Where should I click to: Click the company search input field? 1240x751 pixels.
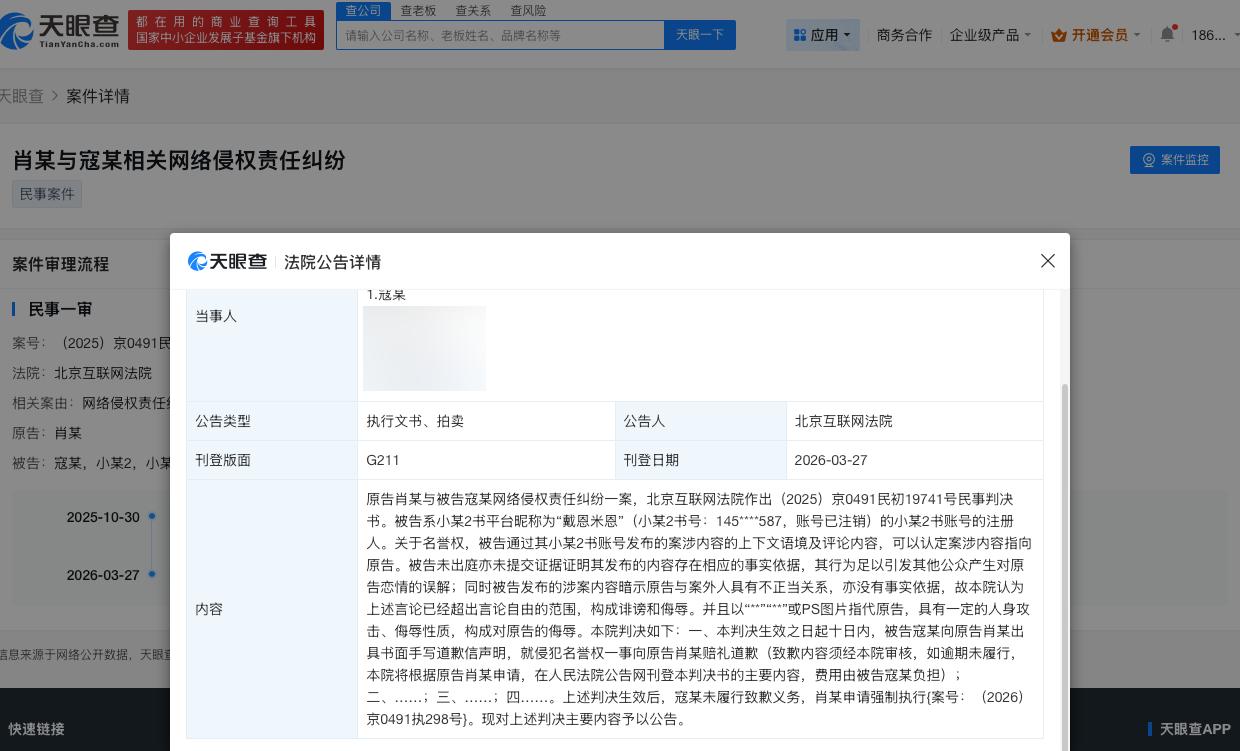point(500,34)
